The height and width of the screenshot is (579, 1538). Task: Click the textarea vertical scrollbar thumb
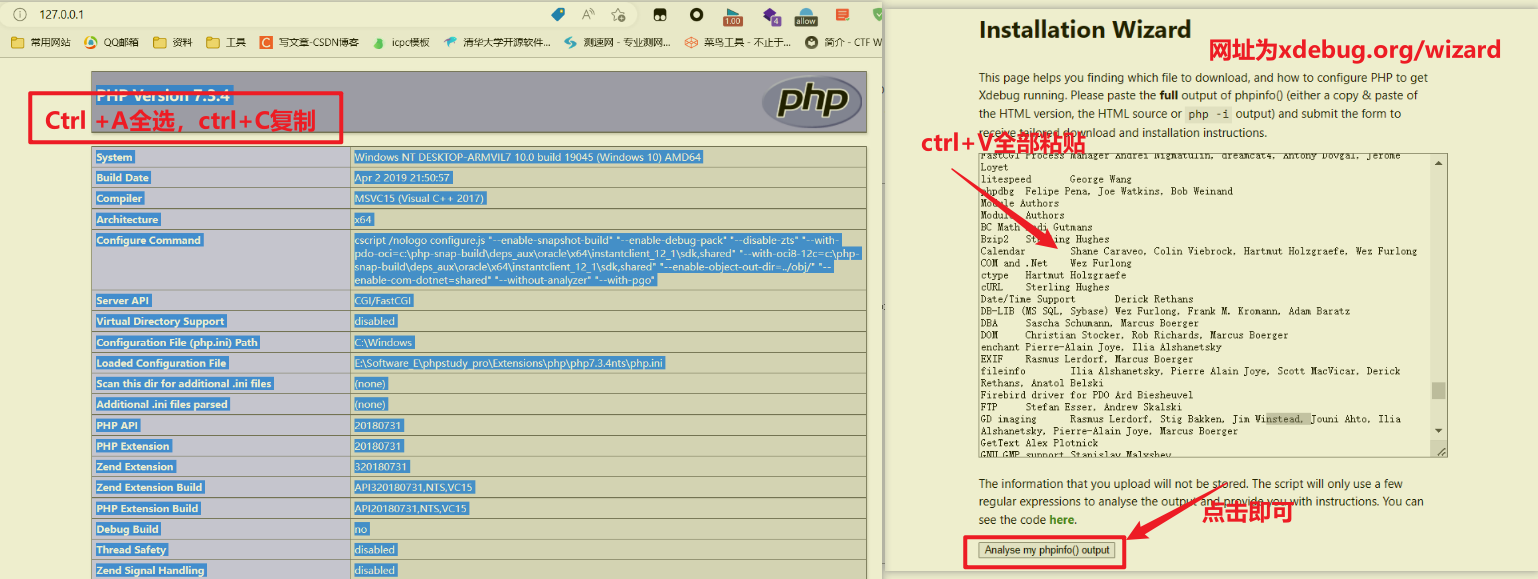[1439, 390]
